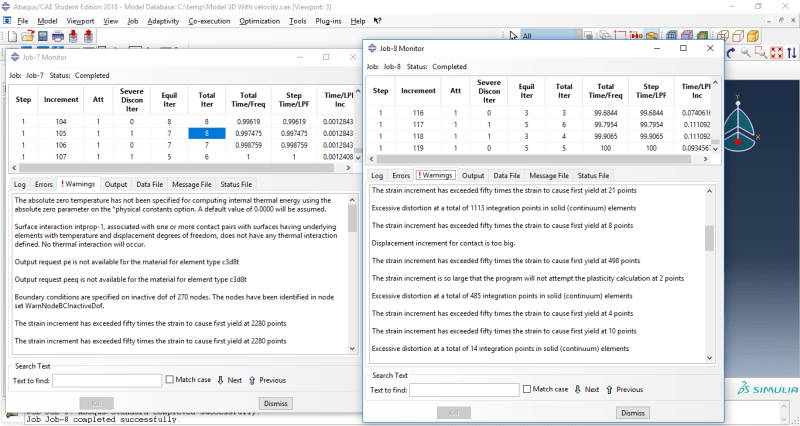Click Text to find field in Job-8 Monitor

[x=464, y=390]
